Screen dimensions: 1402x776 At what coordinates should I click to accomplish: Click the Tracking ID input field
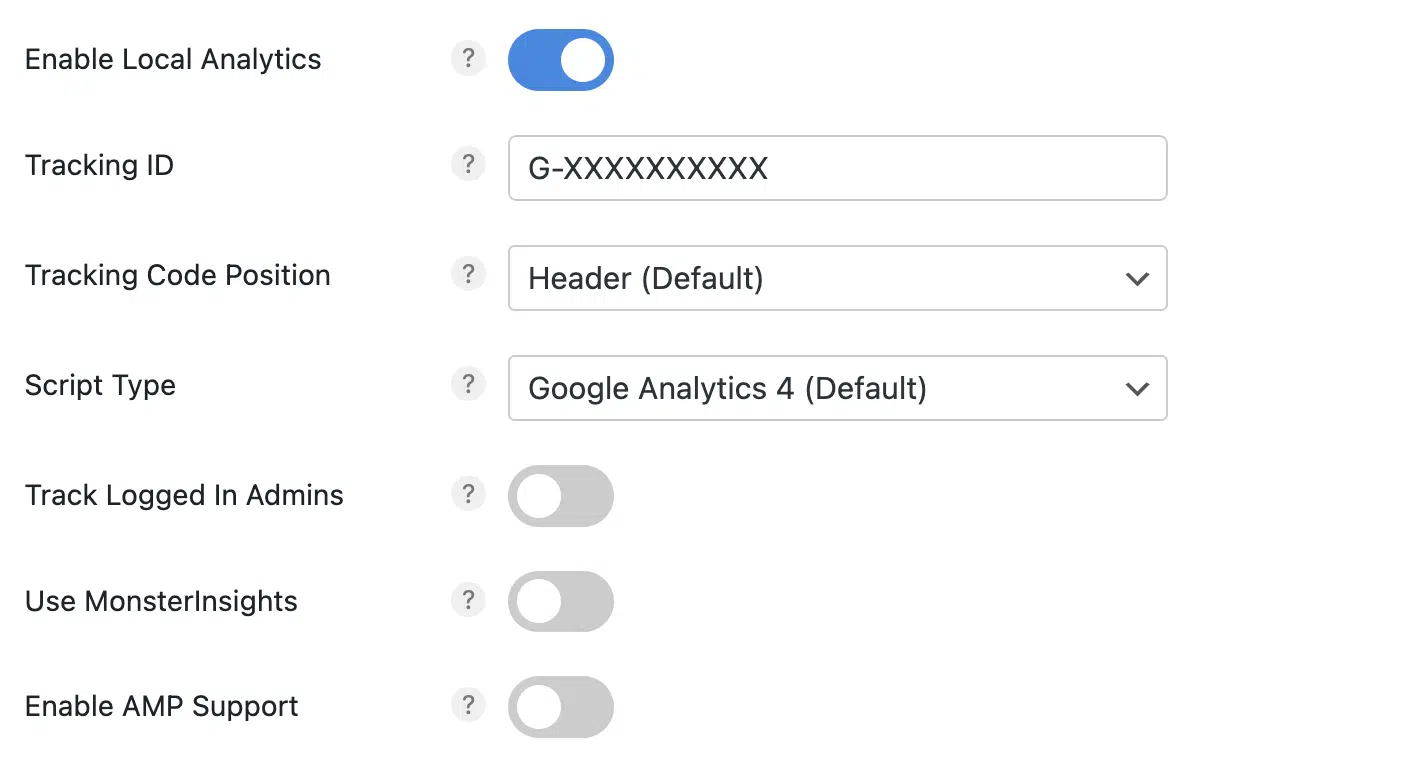[837, 168]
